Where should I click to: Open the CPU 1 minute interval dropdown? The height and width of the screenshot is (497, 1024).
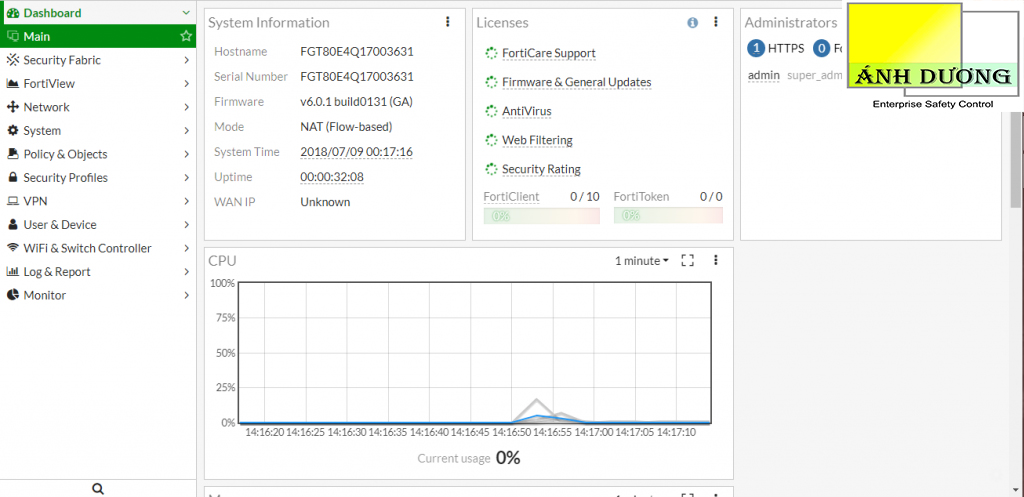[x=641, y=261]
